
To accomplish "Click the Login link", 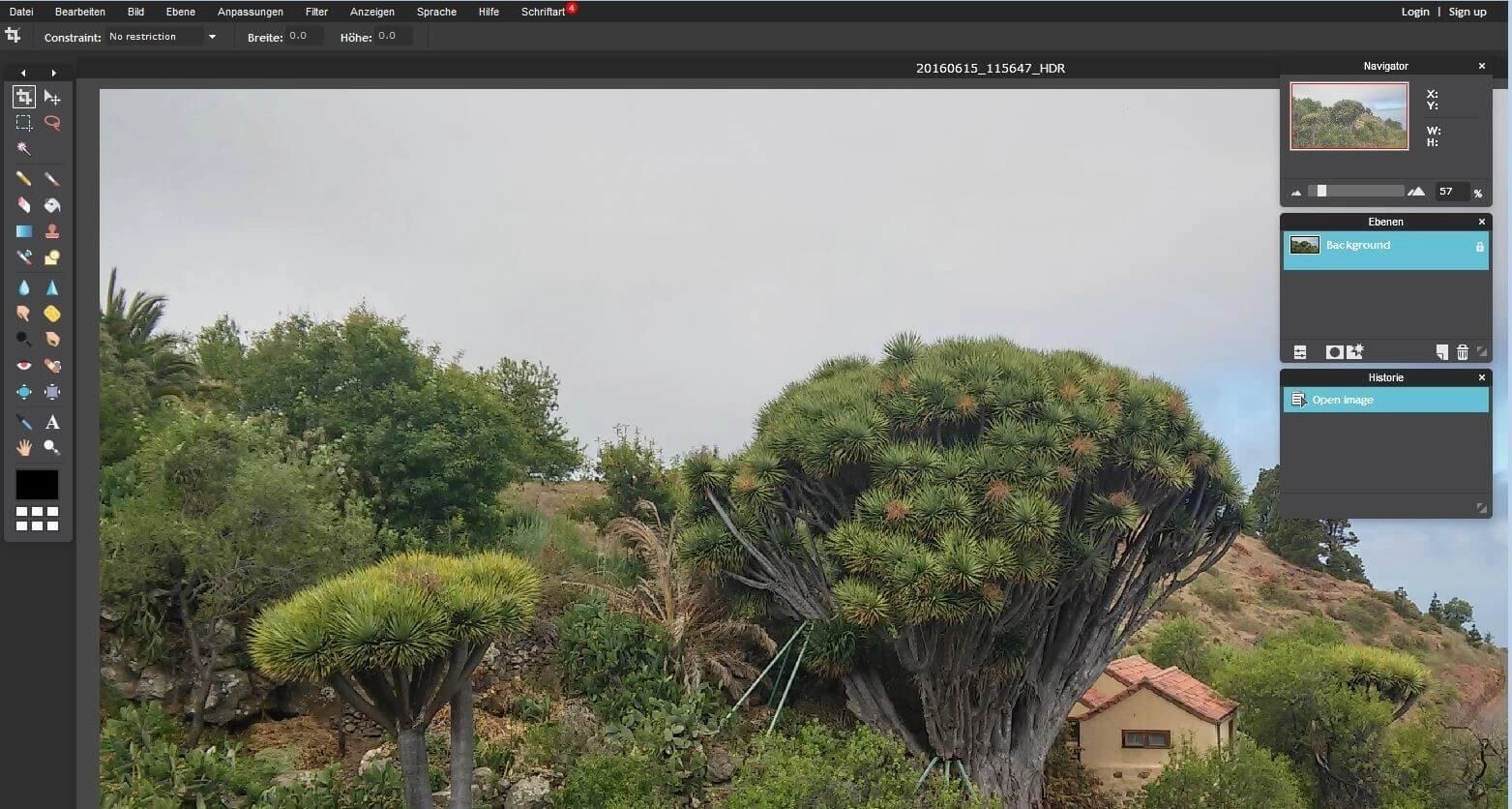I will pyautogui.click(x=1415, y=12).
